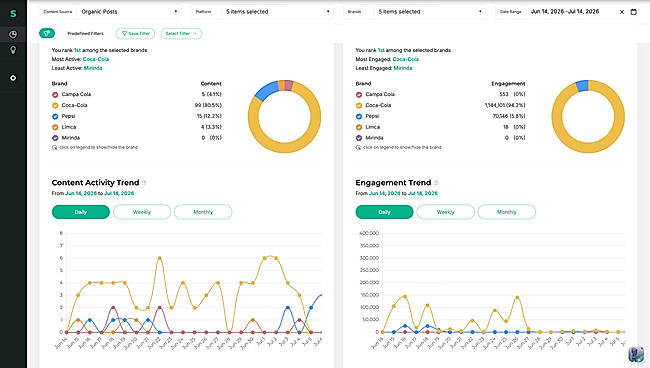Expand the Platform 5 items selected dropdown

point(263,12)
